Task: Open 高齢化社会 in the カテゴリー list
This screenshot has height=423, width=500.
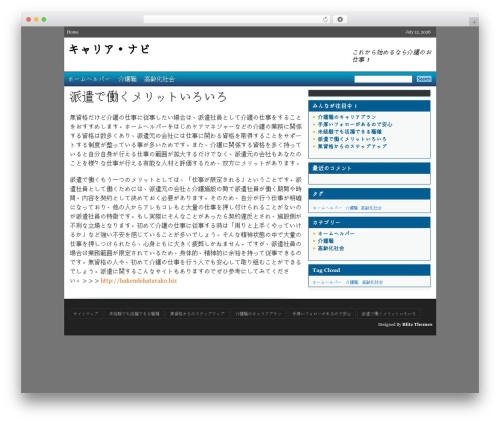Action: click(331, 248)
